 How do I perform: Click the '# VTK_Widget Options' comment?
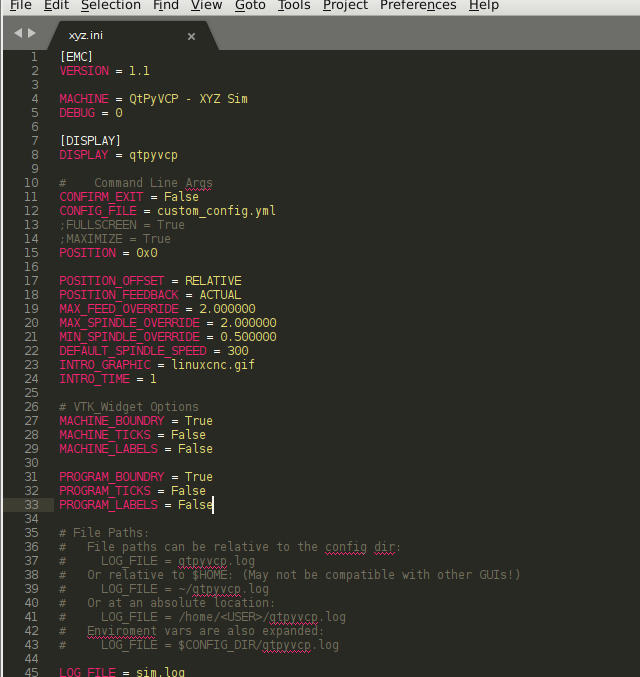[129, 407]
